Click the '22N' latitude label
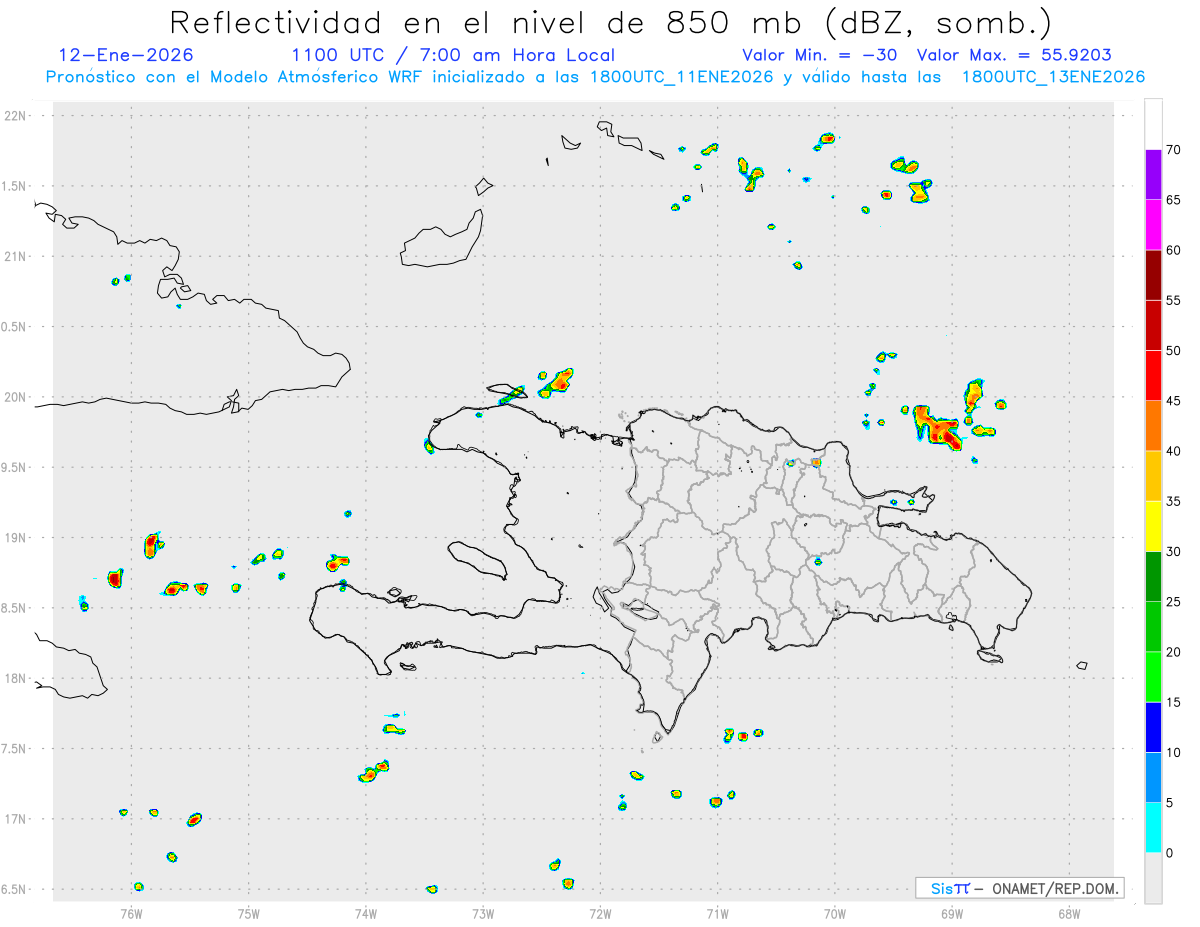 coord(16,116)
